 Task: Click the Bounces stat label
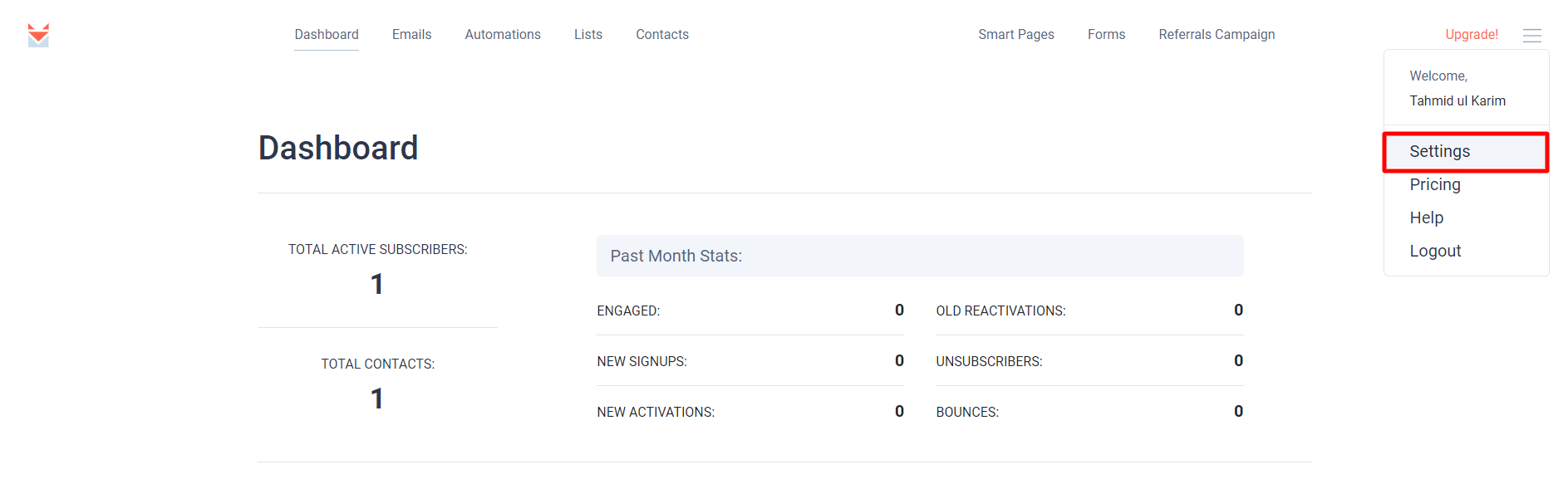(x=967, y=412)
